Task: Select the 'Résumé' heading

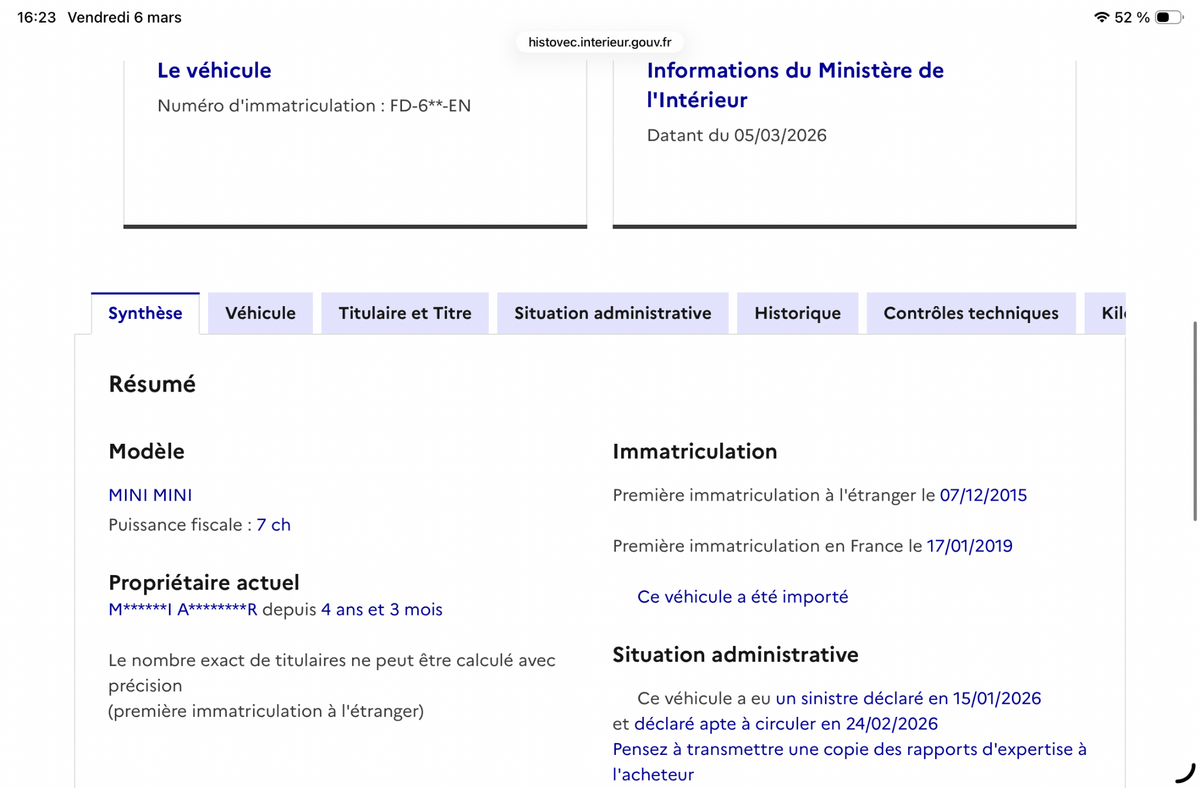Action: tap(152, 384)
